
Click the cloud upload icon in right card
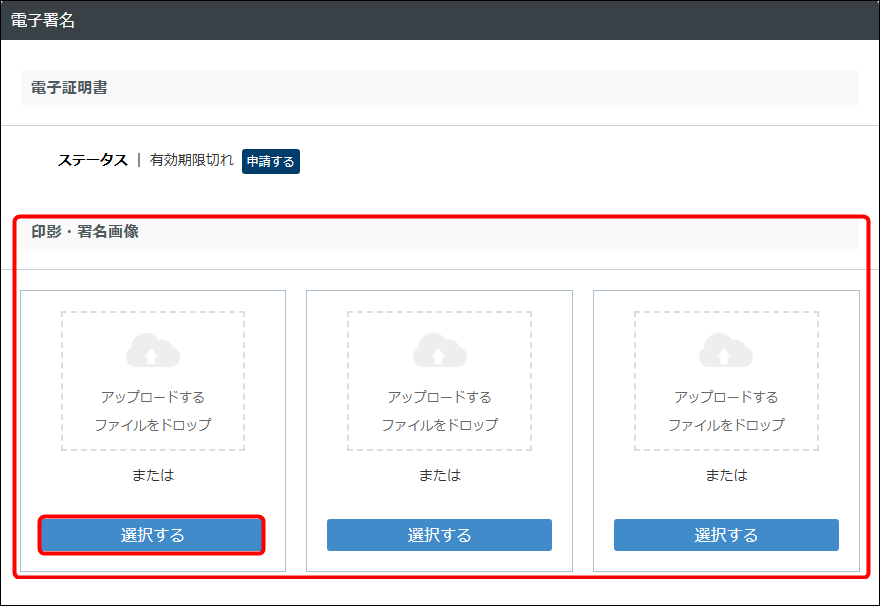726,351
